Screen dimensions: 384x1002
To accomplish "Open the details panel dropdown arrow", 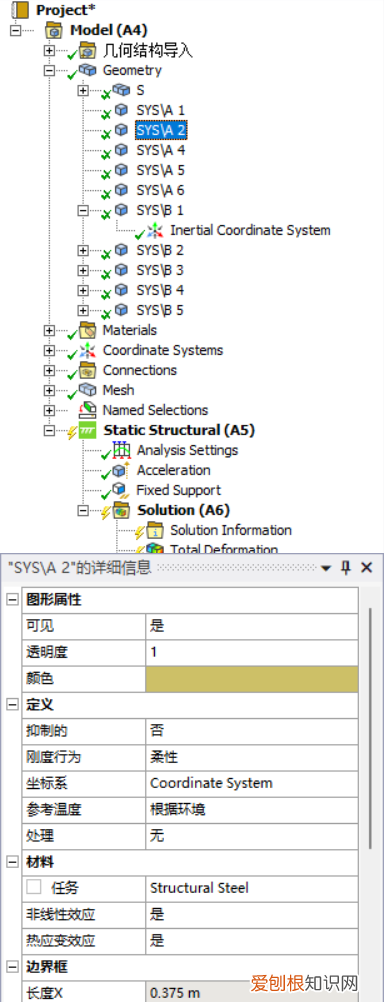I will pyautogui.click(x=326, y=568).
